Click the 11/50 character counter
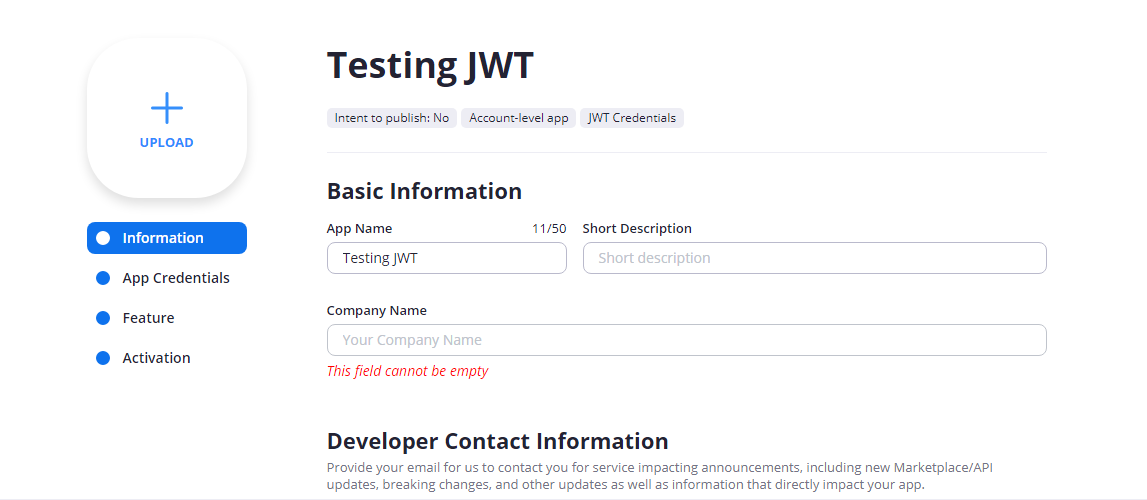Image resolution: width=1147 pixels, height=500 pixels. point(549,229)
